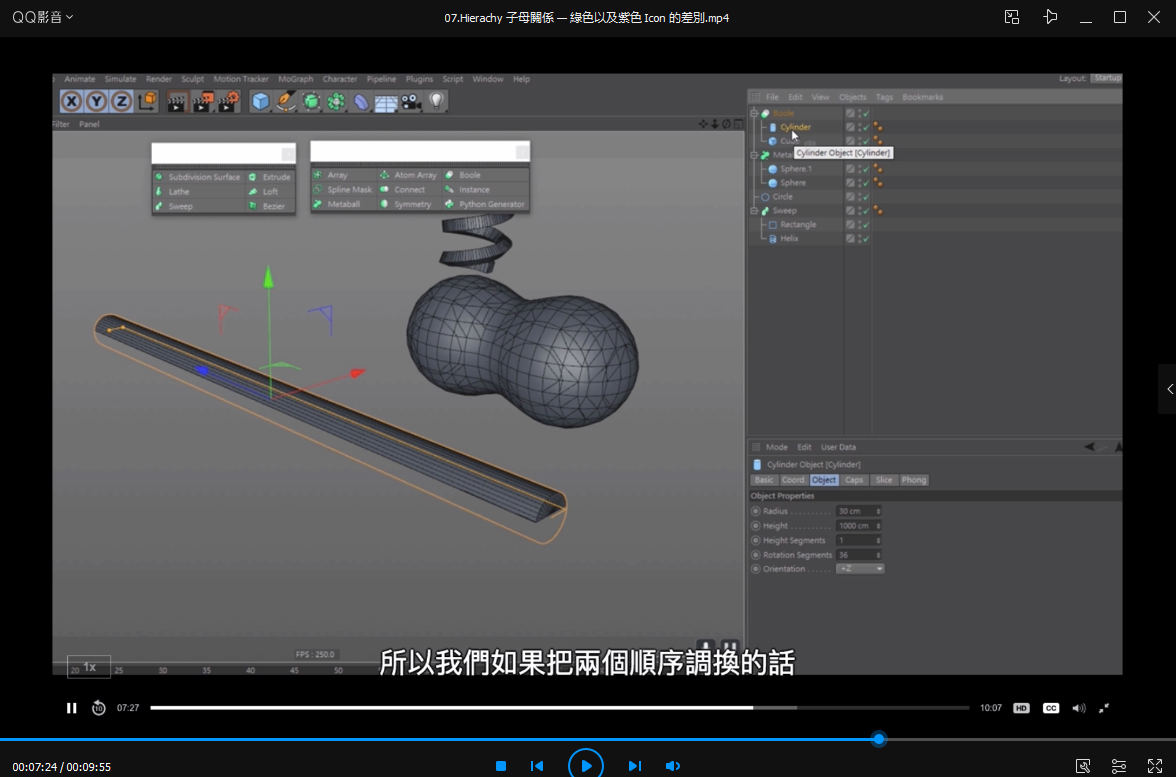Expand the right side playlist panel

pos(1168,389)
